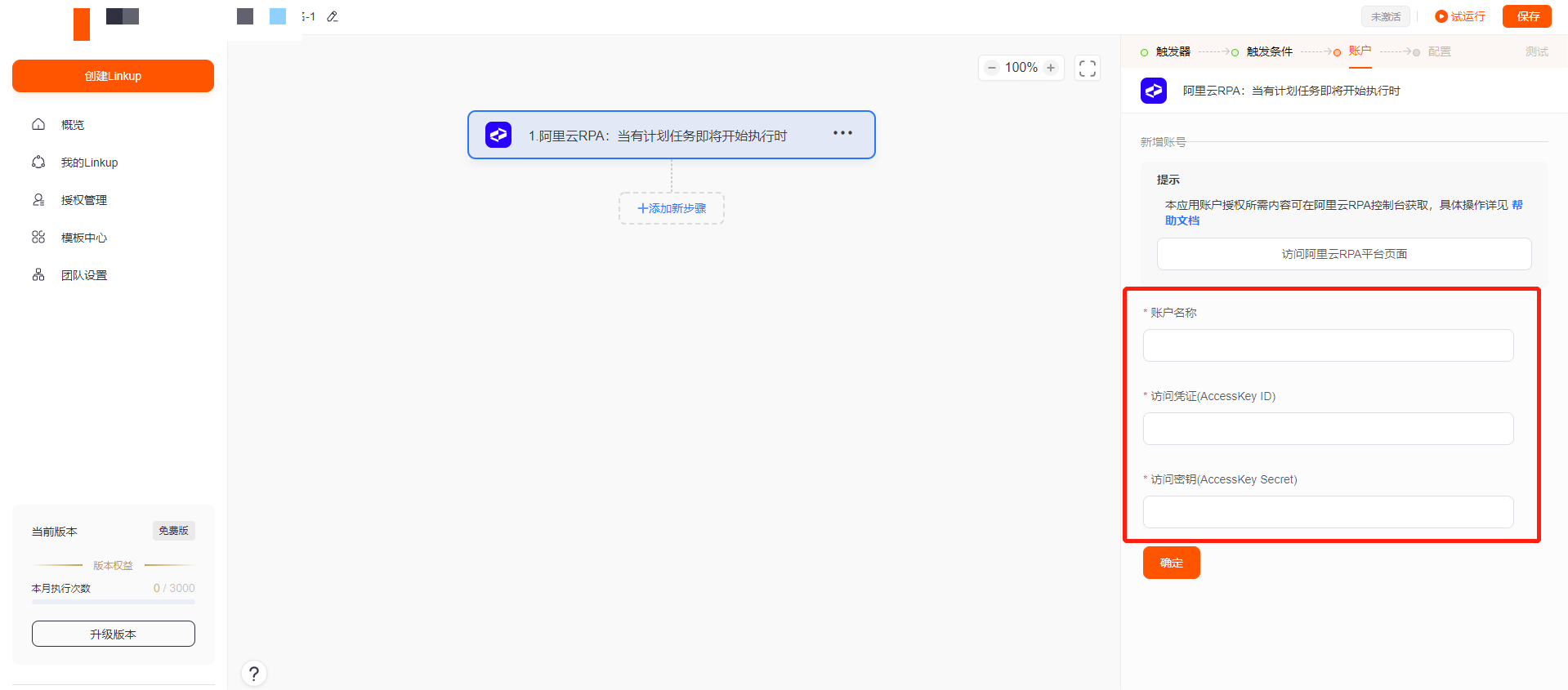Click the zoom out minus icon
This screenshot has height=690, width=1568.
tap(991, 68)
